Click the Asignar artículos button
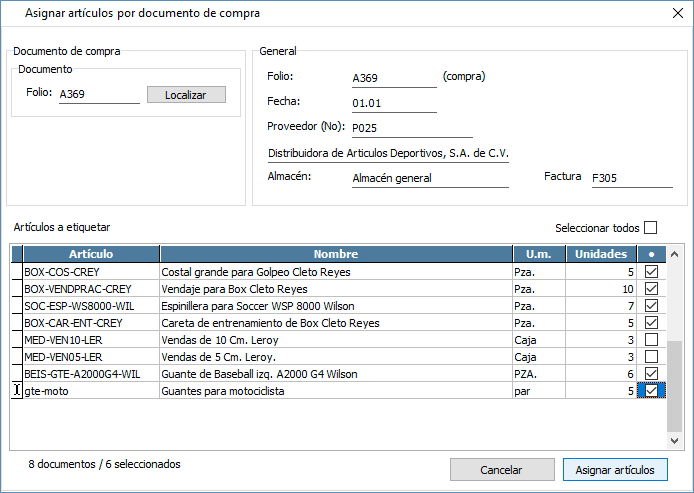Screen dimensions: 694x493 coord(616,469)
